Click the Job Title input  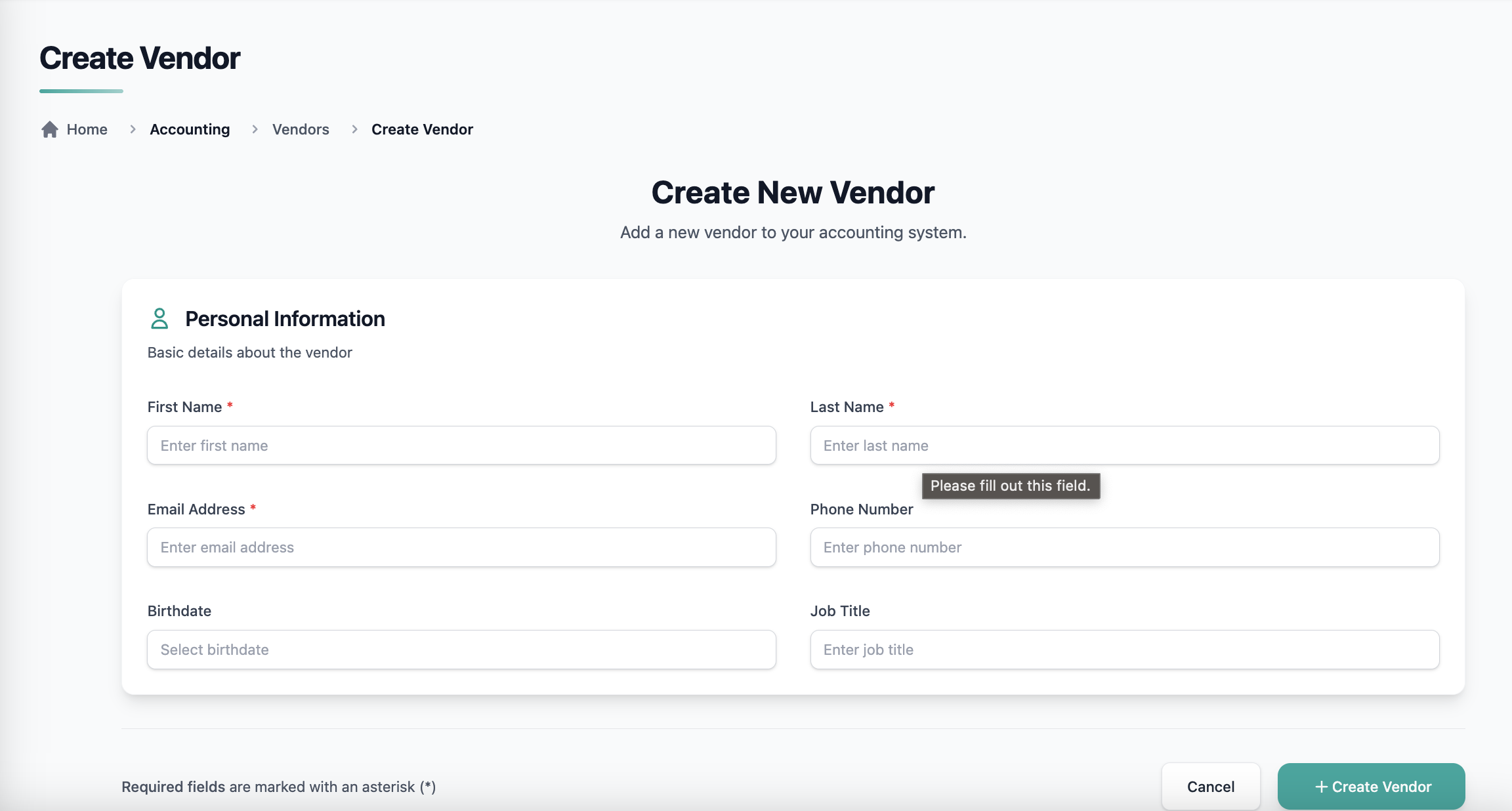pos(1124,650)
